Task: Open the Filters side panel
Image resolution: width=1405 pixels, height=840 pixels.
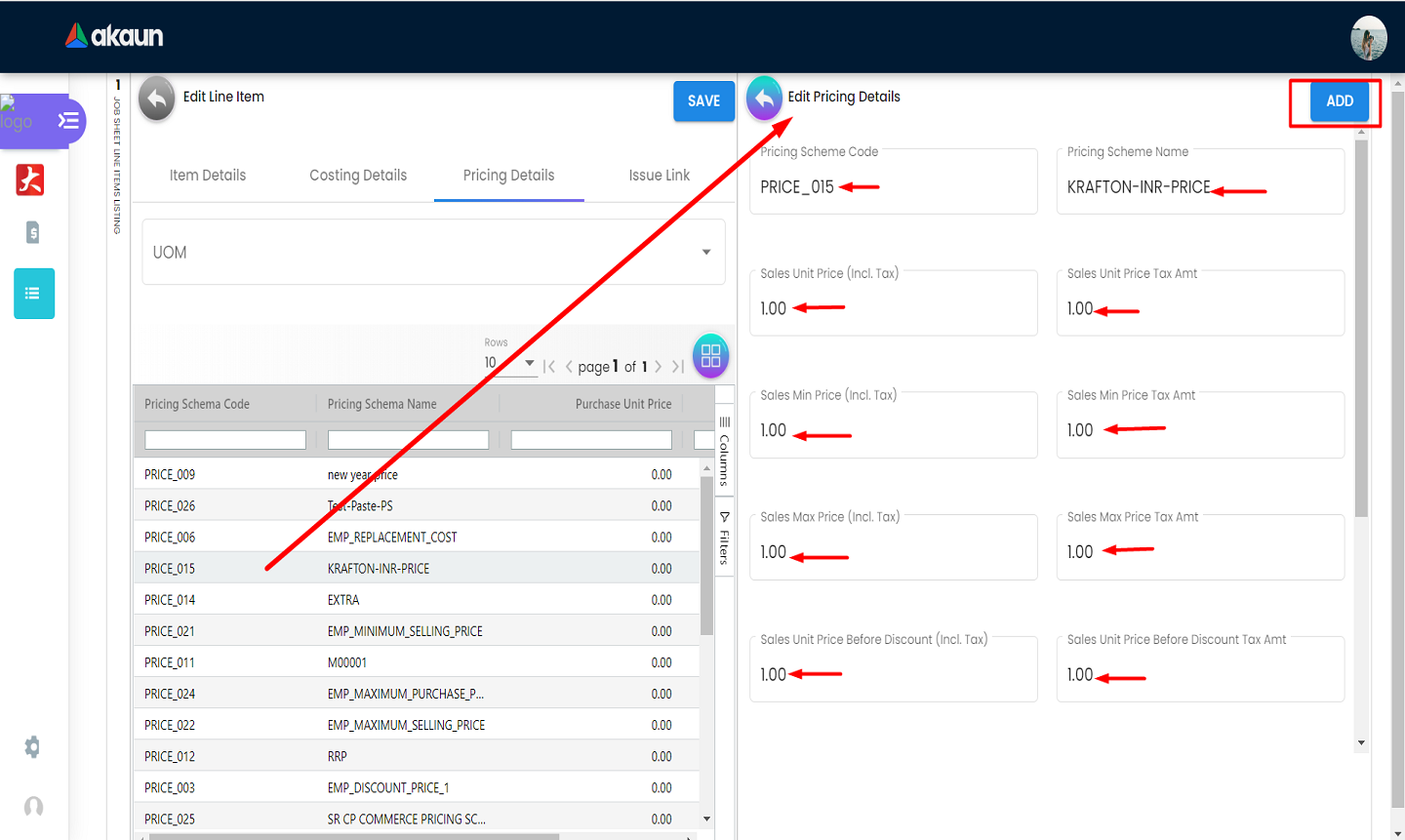Action: point(724,538)
